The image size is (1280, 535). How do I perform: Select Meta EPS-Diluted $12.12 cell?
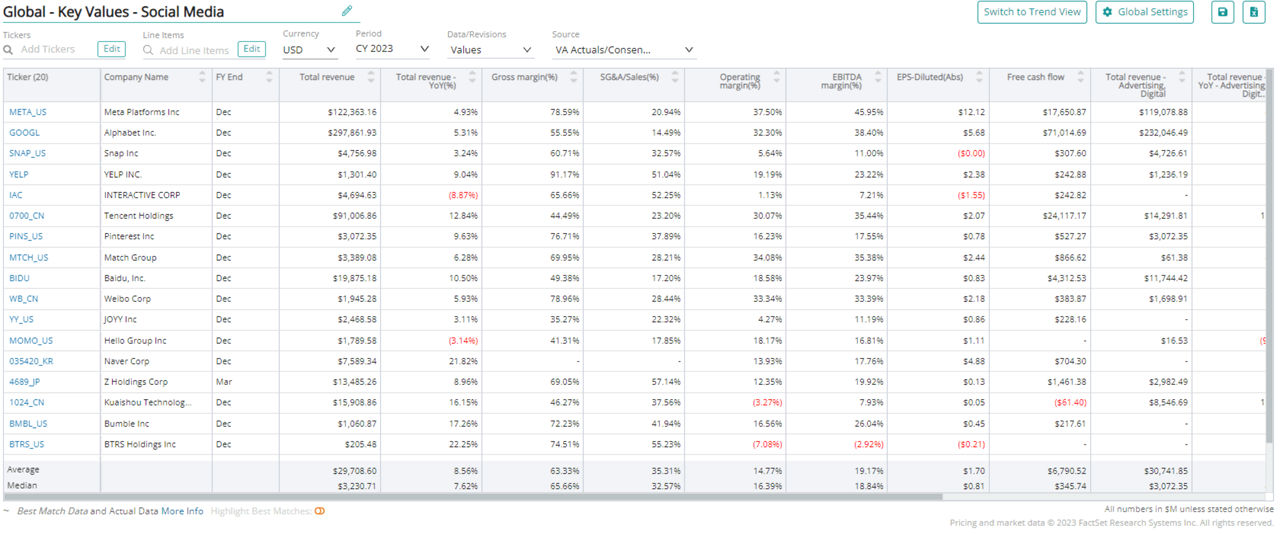[x=938, y=112]
